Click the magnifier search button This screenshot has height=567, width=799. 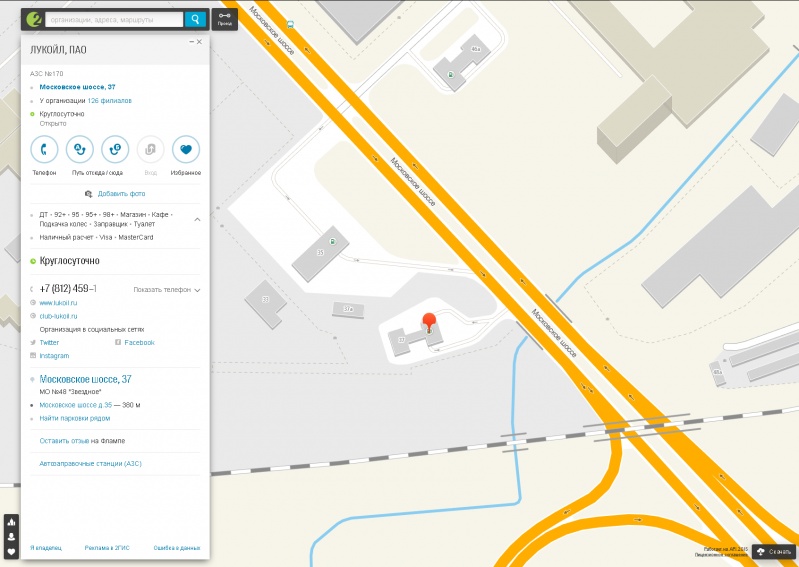195,19
